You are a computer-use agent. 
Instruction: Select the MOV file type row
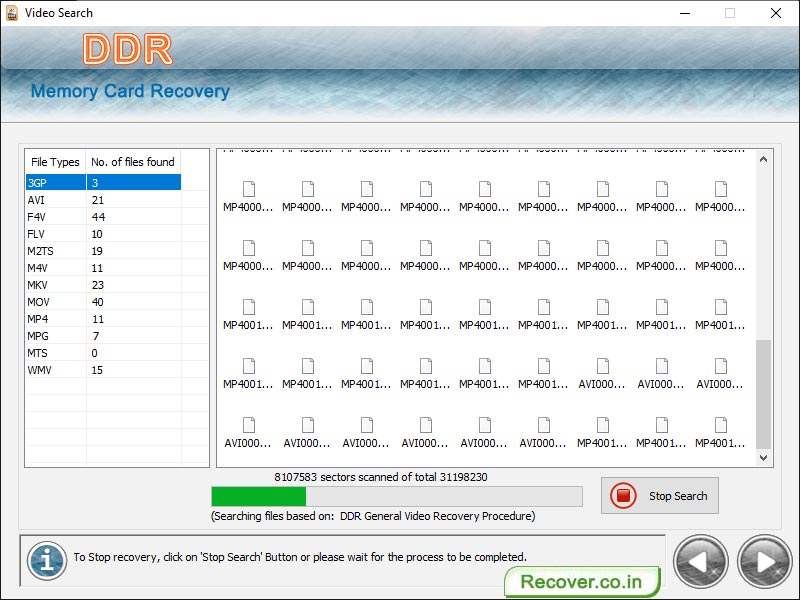[x=55, y=301]
